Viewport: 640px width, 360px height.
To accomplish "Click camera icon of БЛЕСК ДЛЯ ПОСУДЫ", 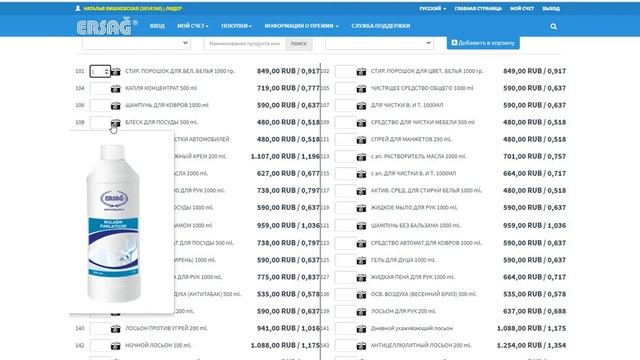I will tap(116, 122).
